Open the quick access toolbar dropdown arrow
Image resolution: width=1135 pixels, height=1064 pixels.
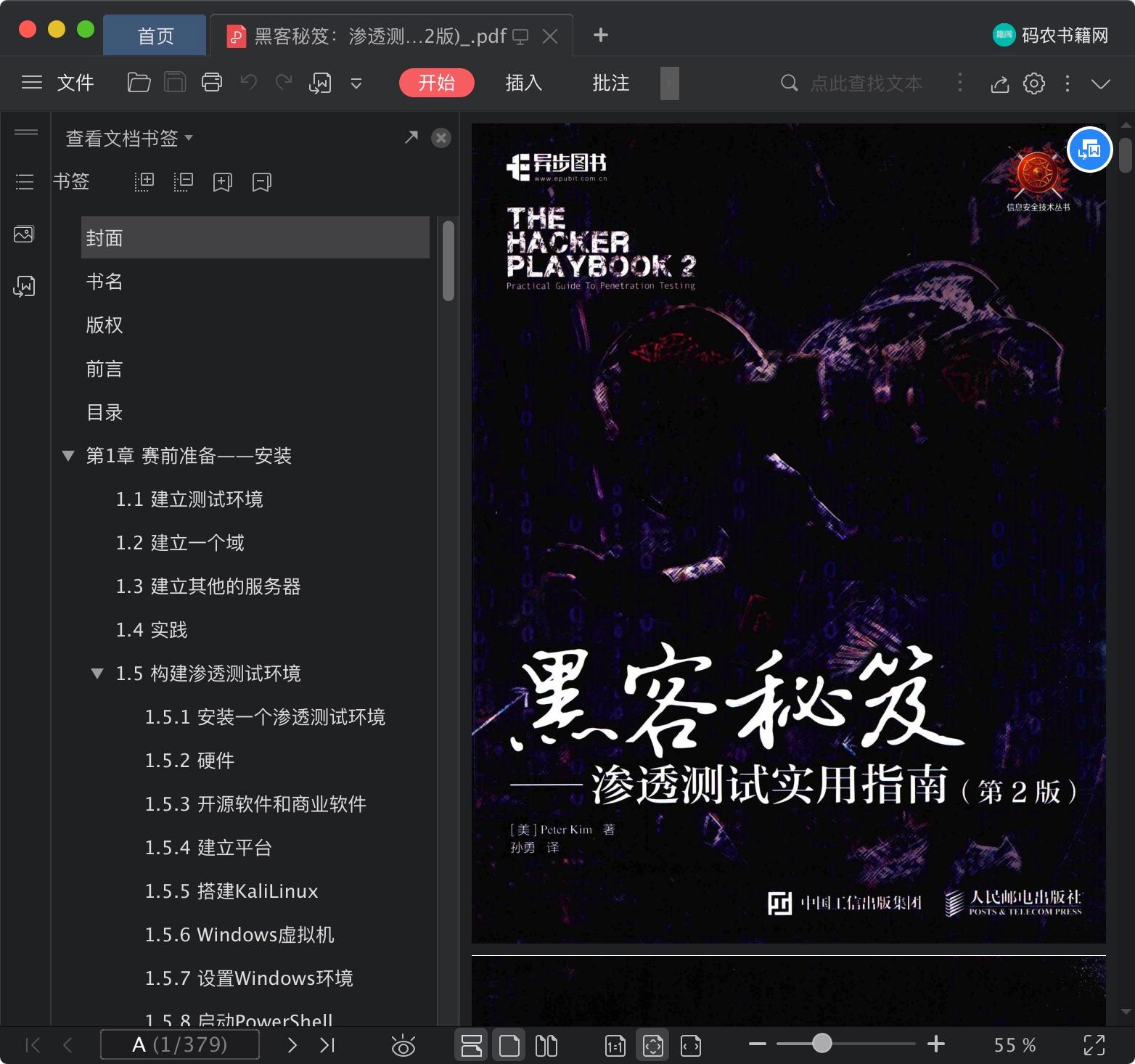coord(356,83)
